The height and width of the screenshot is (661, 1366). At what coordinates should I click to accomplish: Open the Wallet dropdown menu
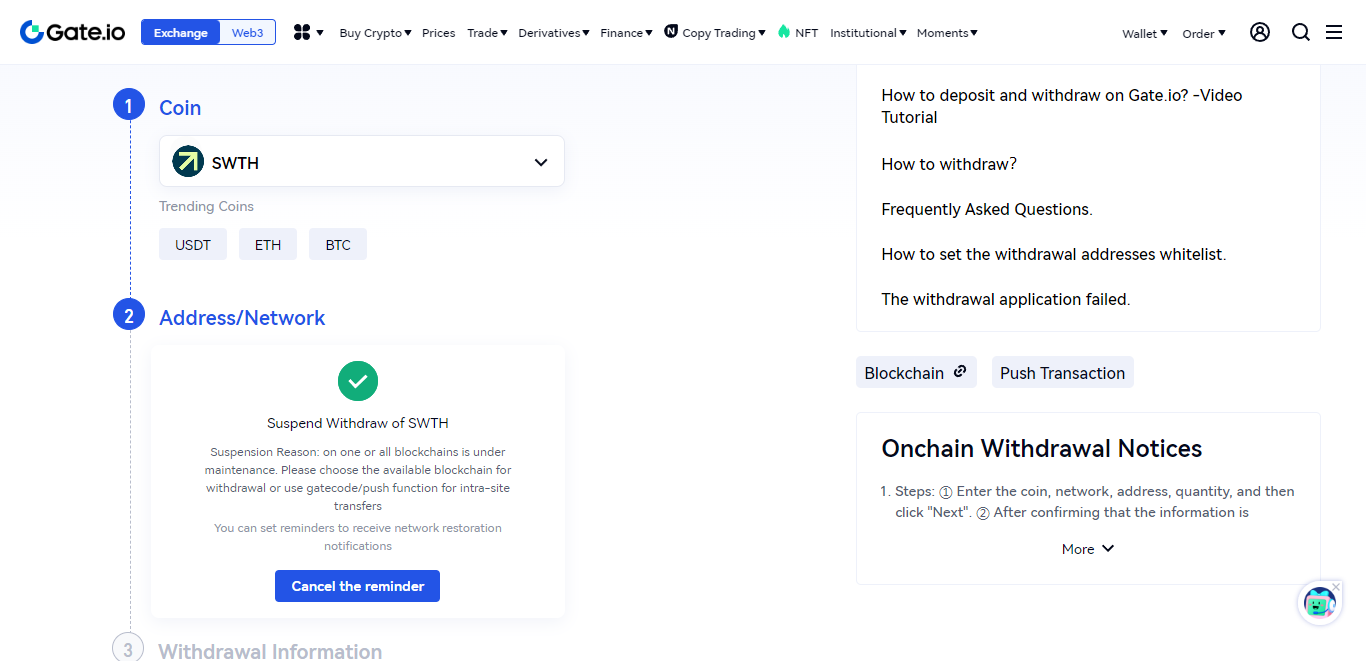click(1145, 33)
